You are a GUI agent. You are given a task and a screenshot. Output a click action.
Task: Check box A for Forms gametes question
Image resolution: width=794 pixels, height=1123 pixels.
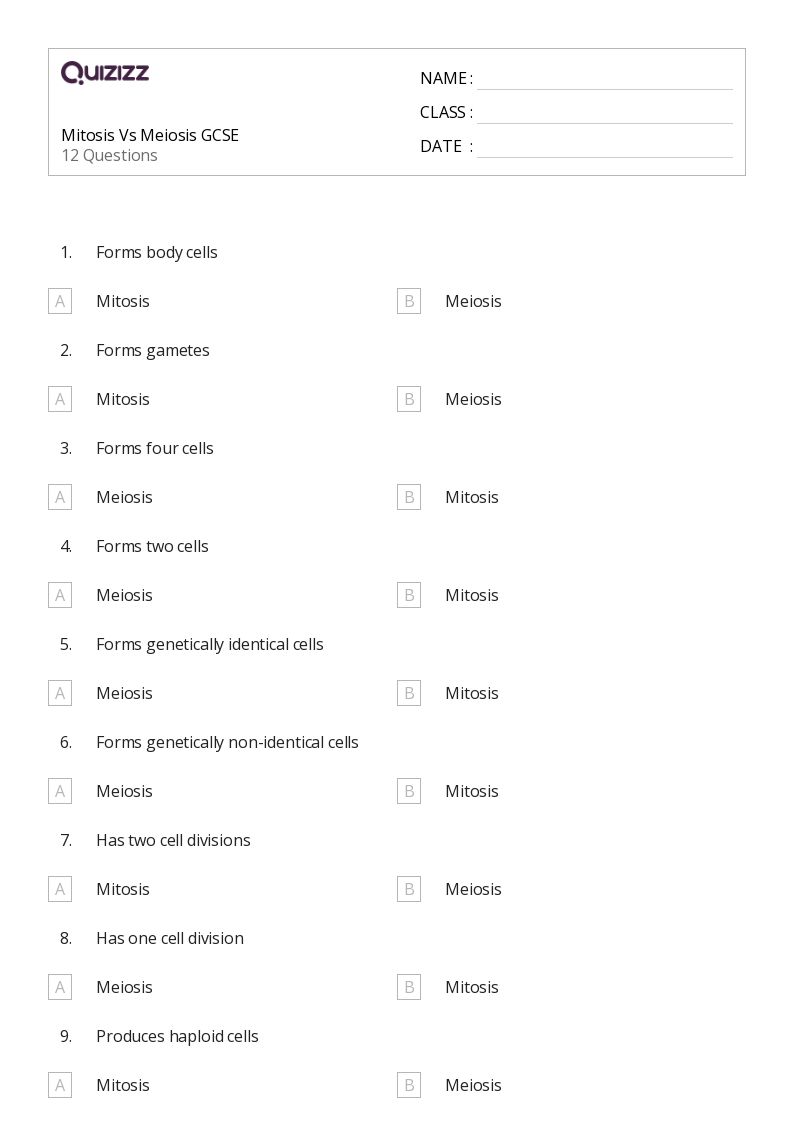point(60,399)
